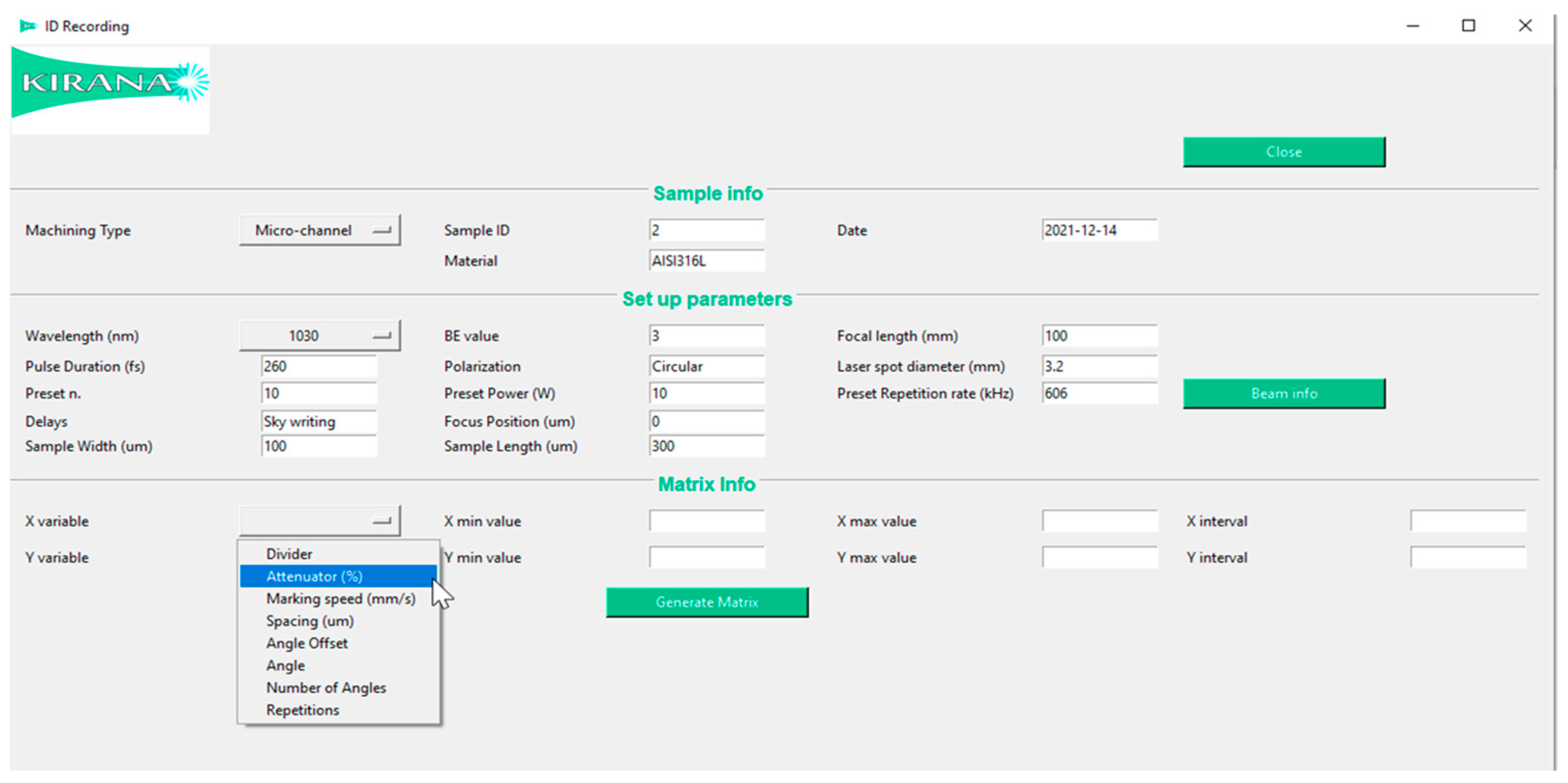Select Divider from the dropdown list

coord(289,554)
